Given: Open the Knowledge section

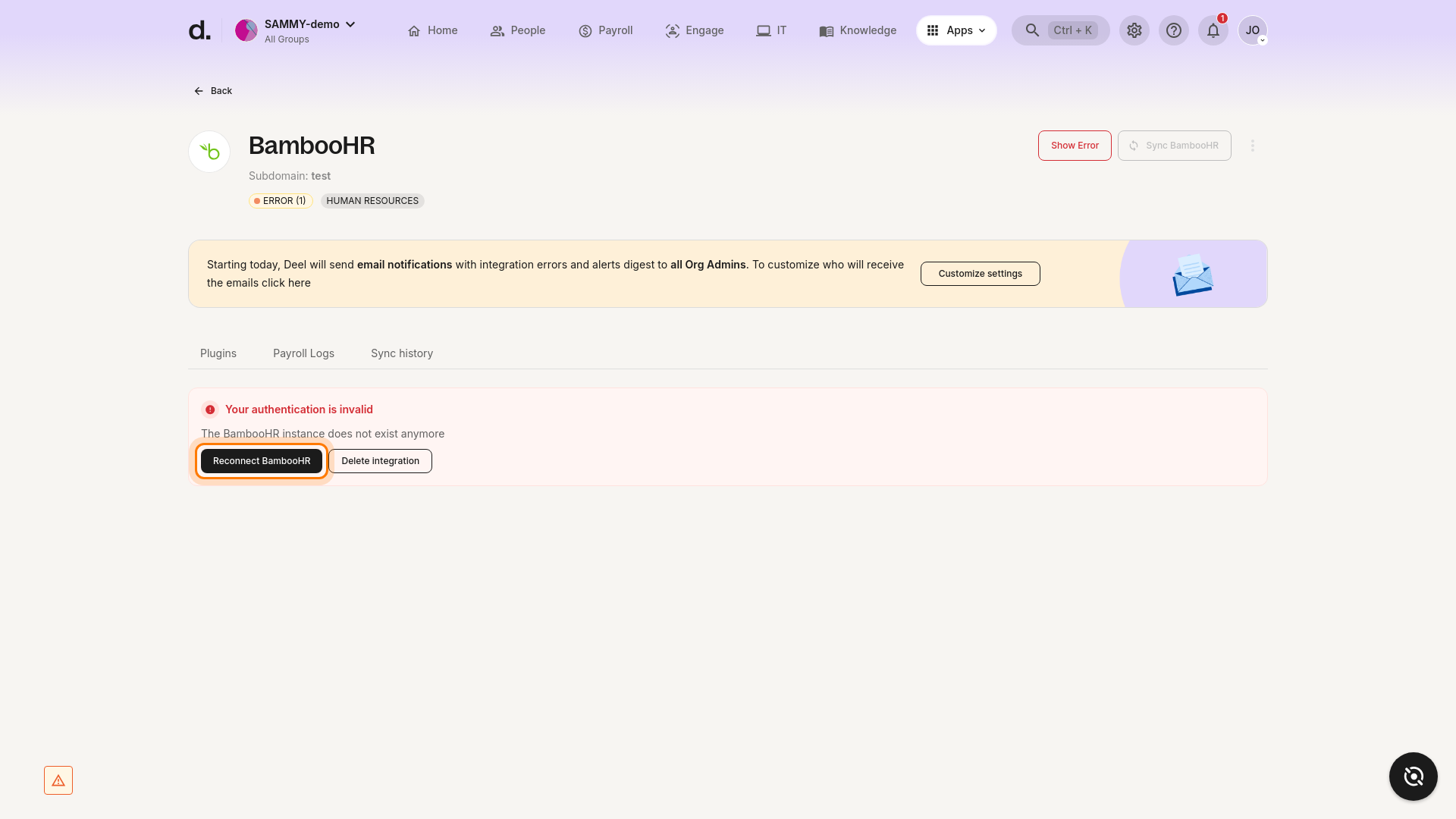Looking at the screenshot, I should tap(858, 30).
